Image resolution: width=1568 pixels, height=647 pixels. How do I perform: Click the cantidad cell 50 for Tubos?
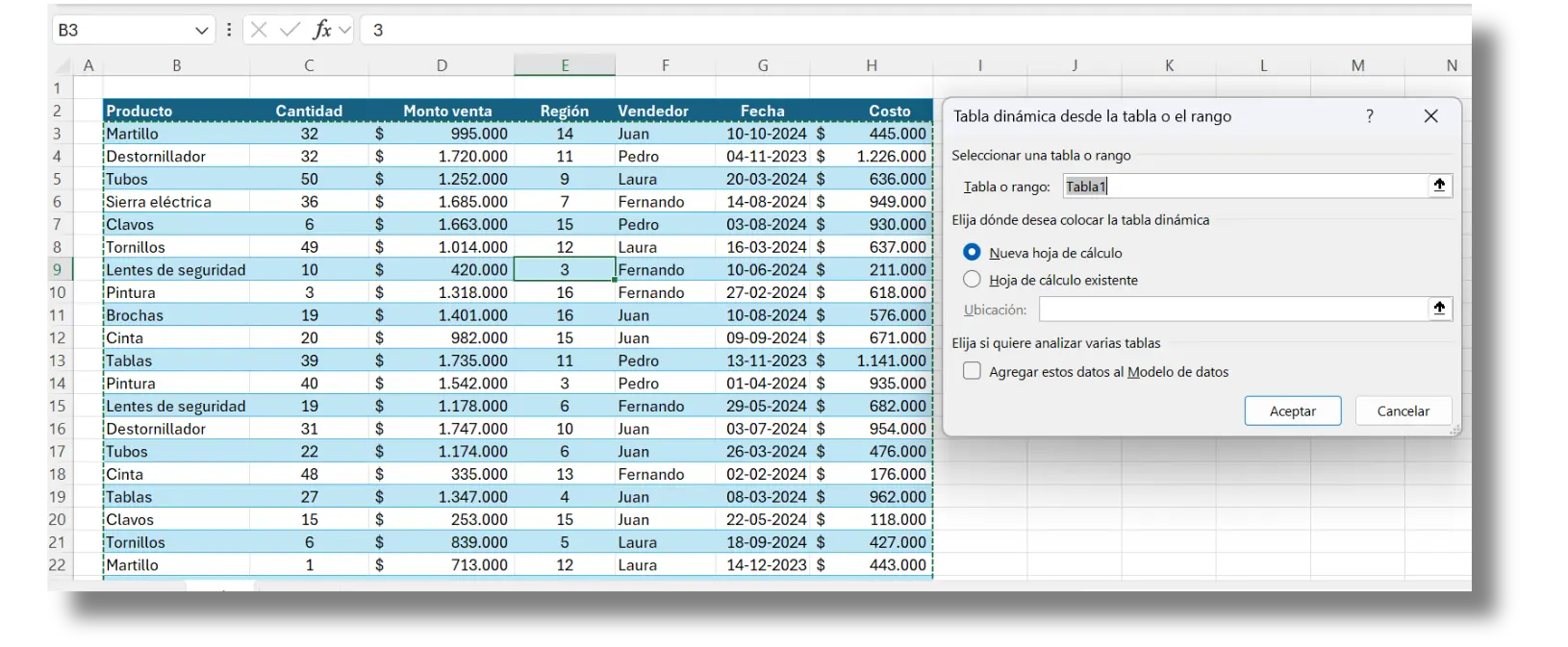pyautogui.click(x=309, y=179)
